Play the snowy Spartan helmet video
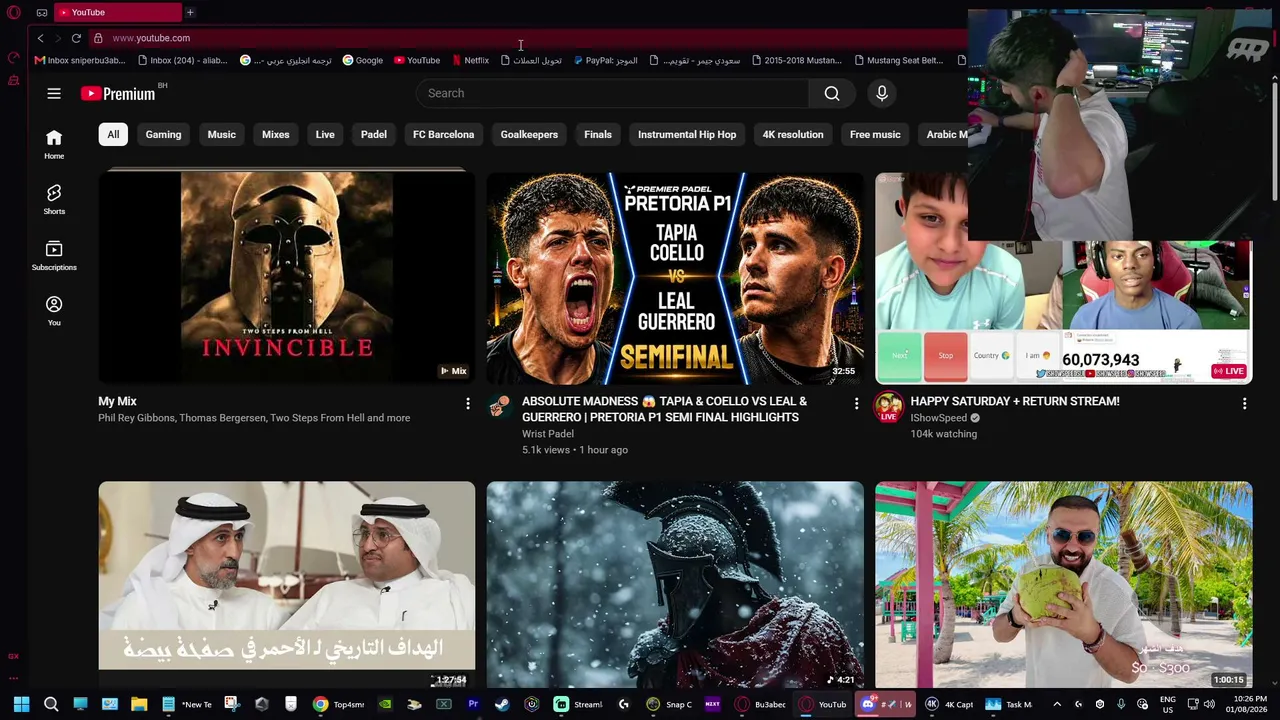 pyautogui.click(x=675, y=585)
